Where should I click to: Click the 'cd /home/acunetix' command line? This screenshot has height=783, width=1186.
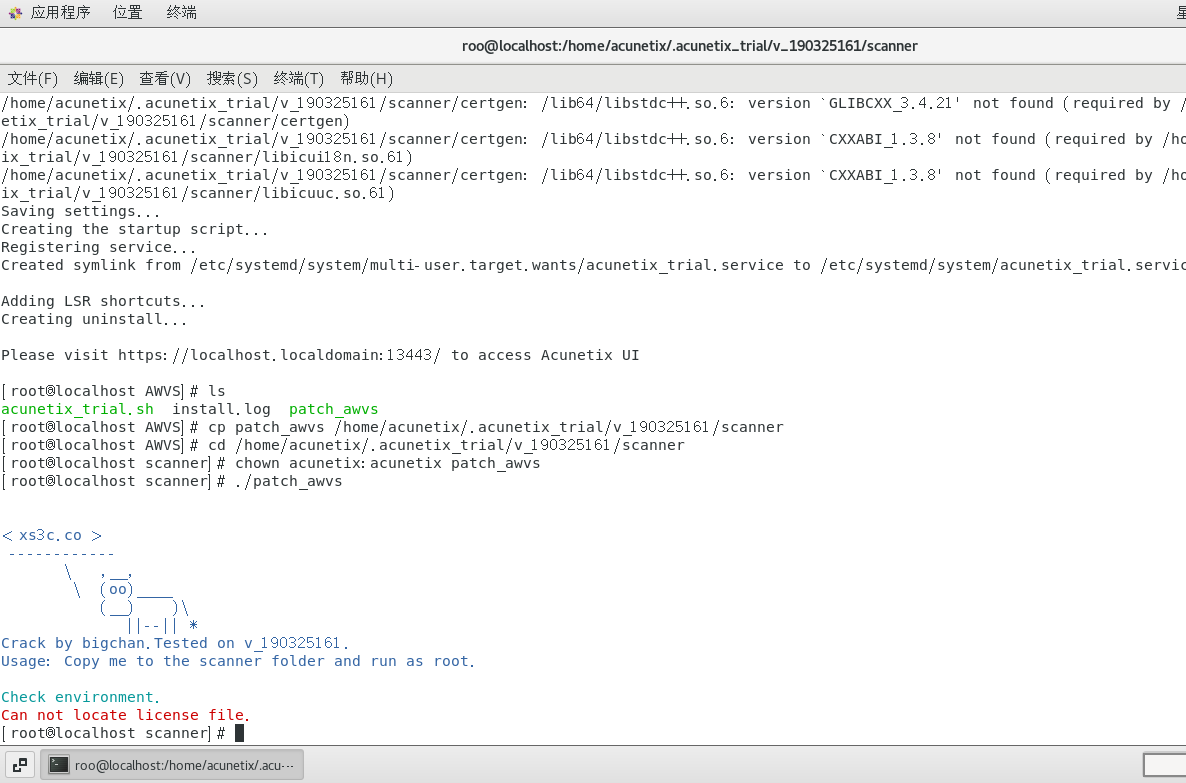click(343, 445)
